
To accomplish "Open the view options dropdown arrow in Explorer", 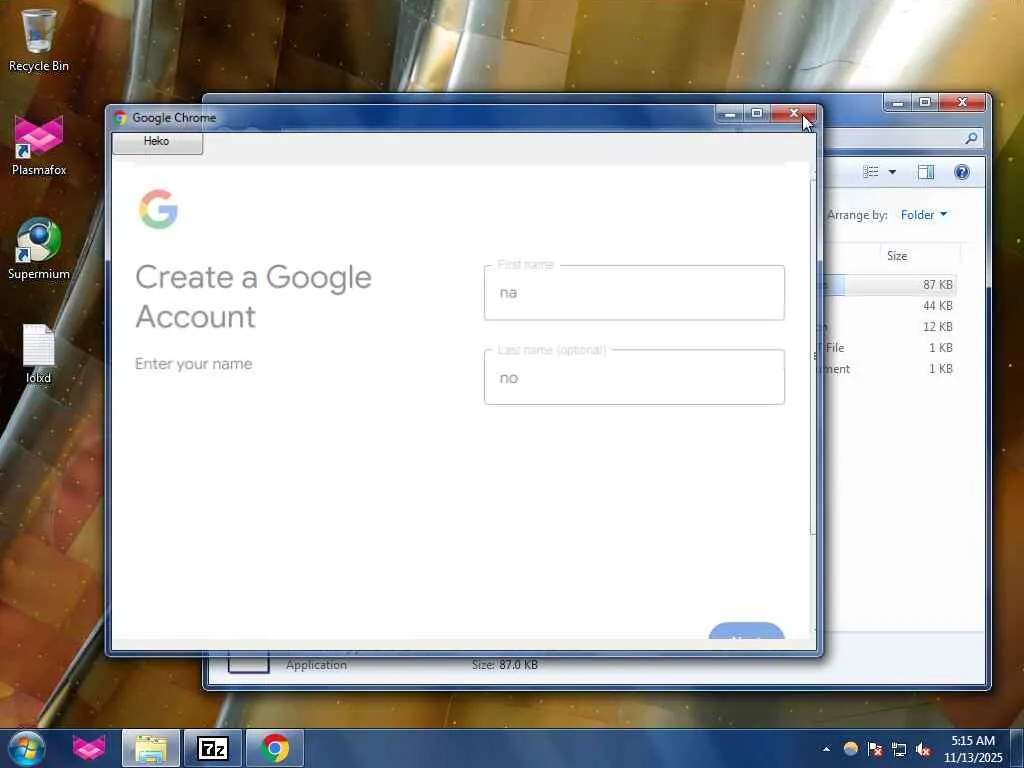I will point(892,172).
